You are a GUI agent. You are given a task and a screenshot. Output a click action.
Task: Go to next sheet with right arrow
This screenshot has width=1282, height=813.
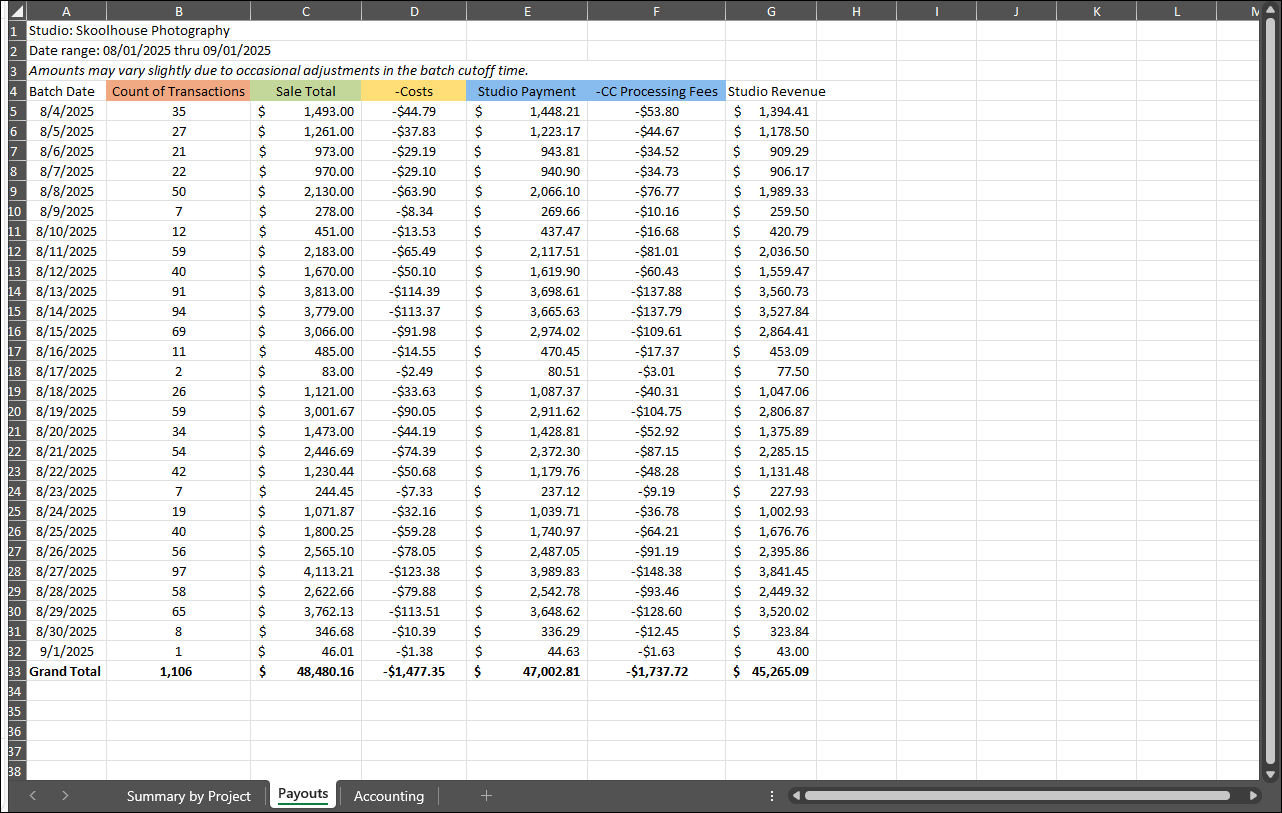(x=65, y=796)
